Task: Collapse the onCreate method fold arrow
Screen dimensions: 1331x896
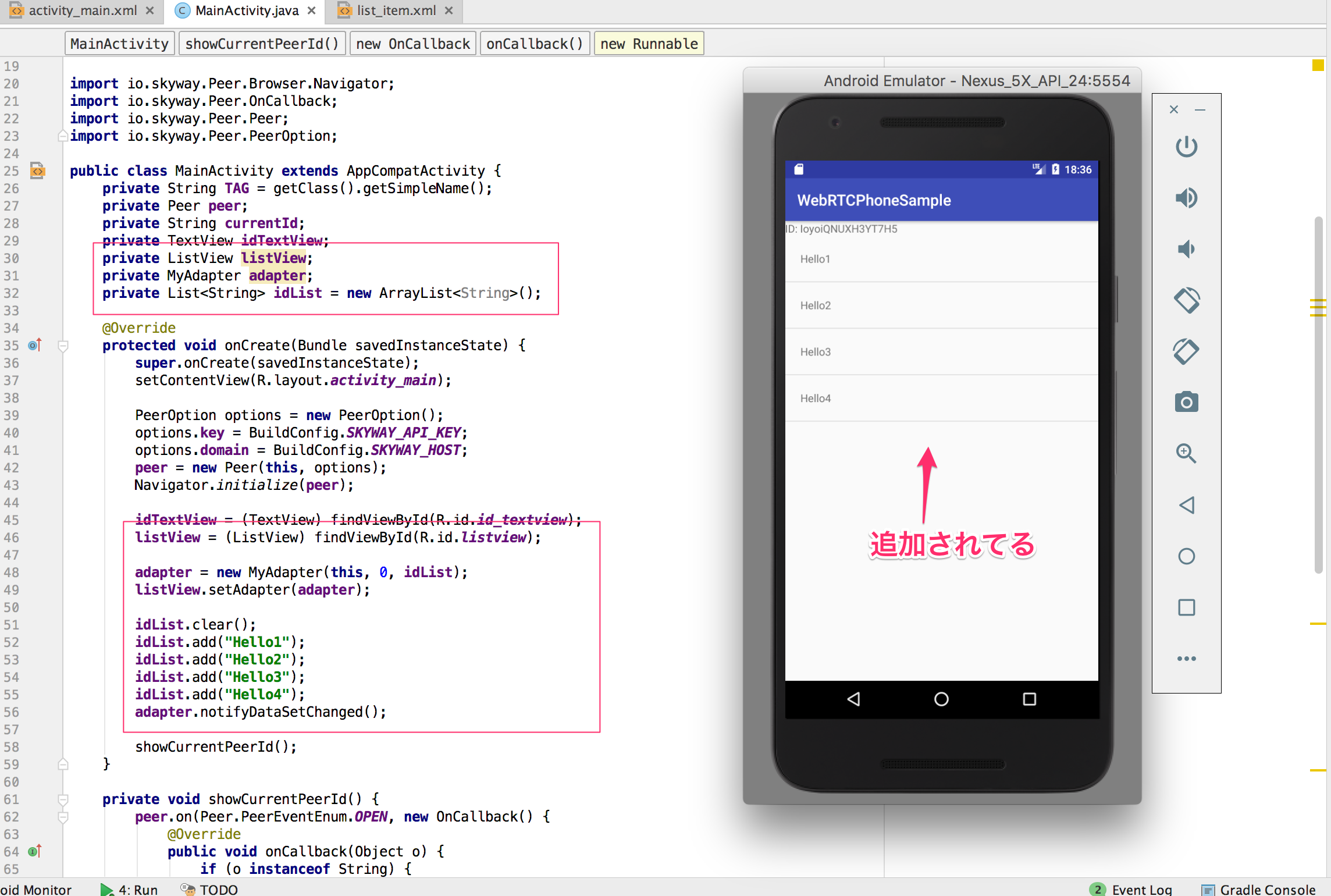Action: pos(63,345)
